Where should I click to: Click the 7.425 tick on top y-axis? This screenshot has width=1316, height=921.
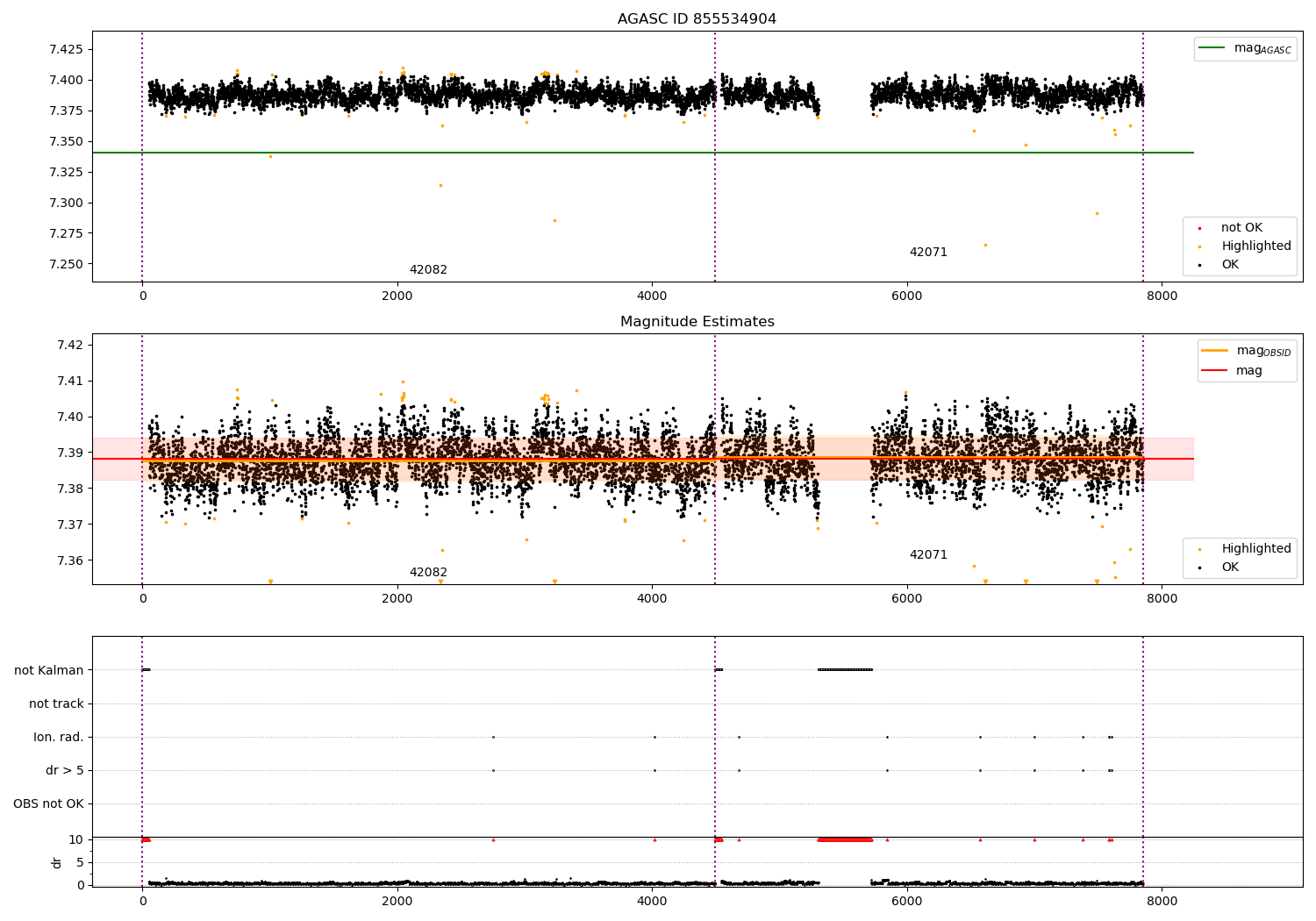click(66, 50)
